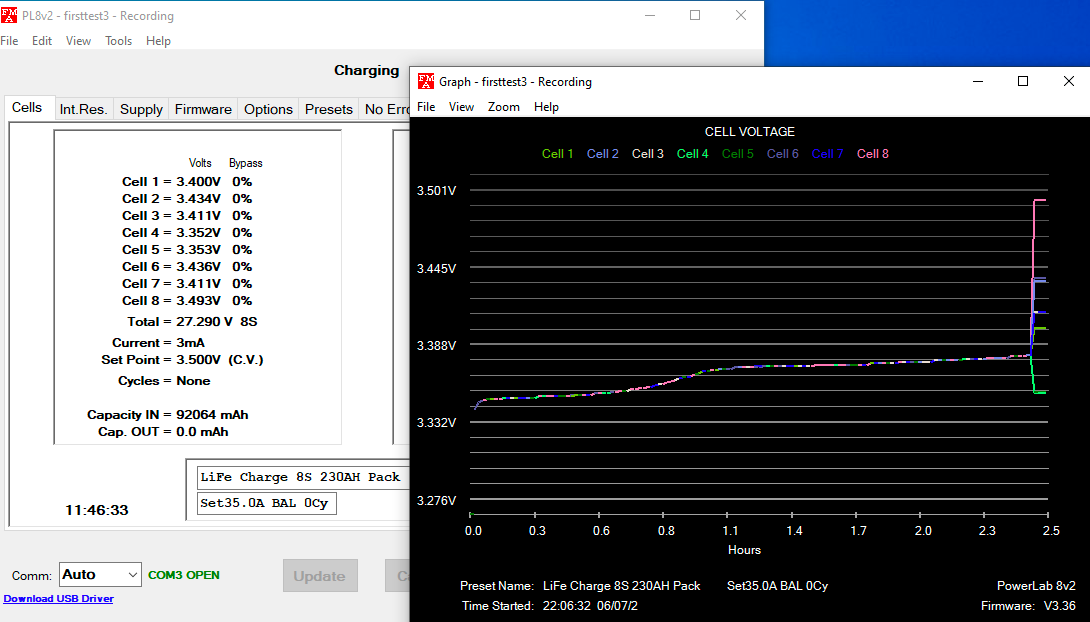The height and width of the screenshot is (622, 1090).
Task: Open the Zoom menu in Graph window
Action: point(504,107)
